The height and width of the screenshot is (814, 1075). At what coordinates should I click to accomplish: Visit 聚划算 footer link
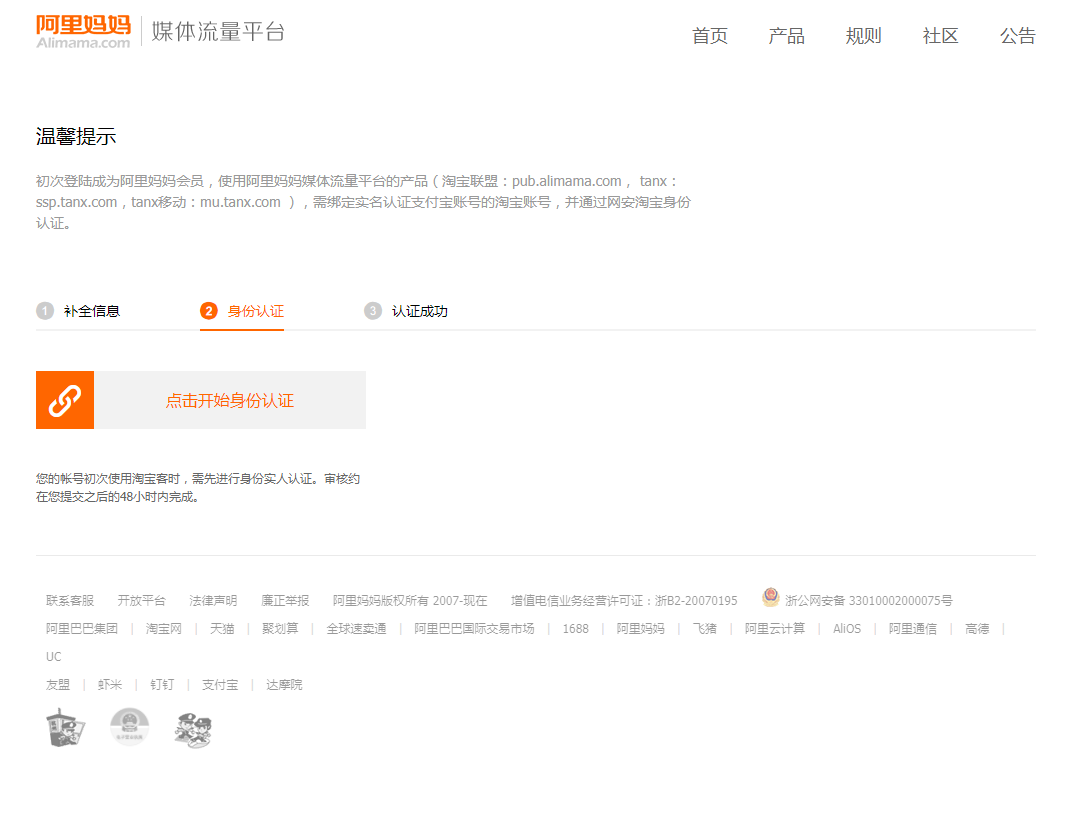[x=280, y=629]
